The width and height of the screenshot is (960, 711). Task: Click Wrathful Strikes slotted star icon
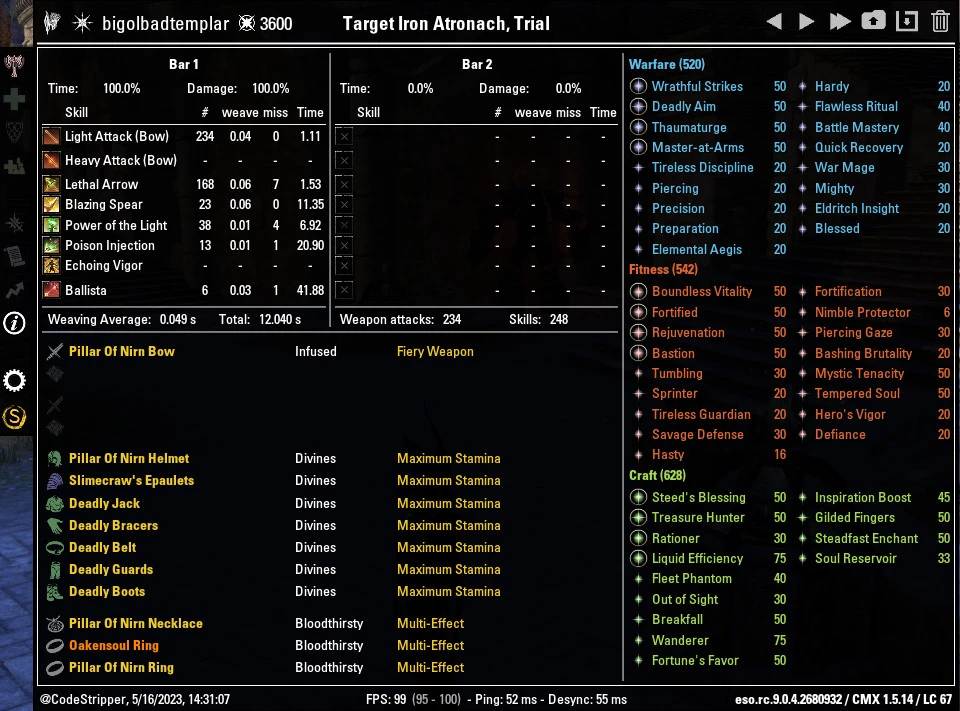click(639, 86)
